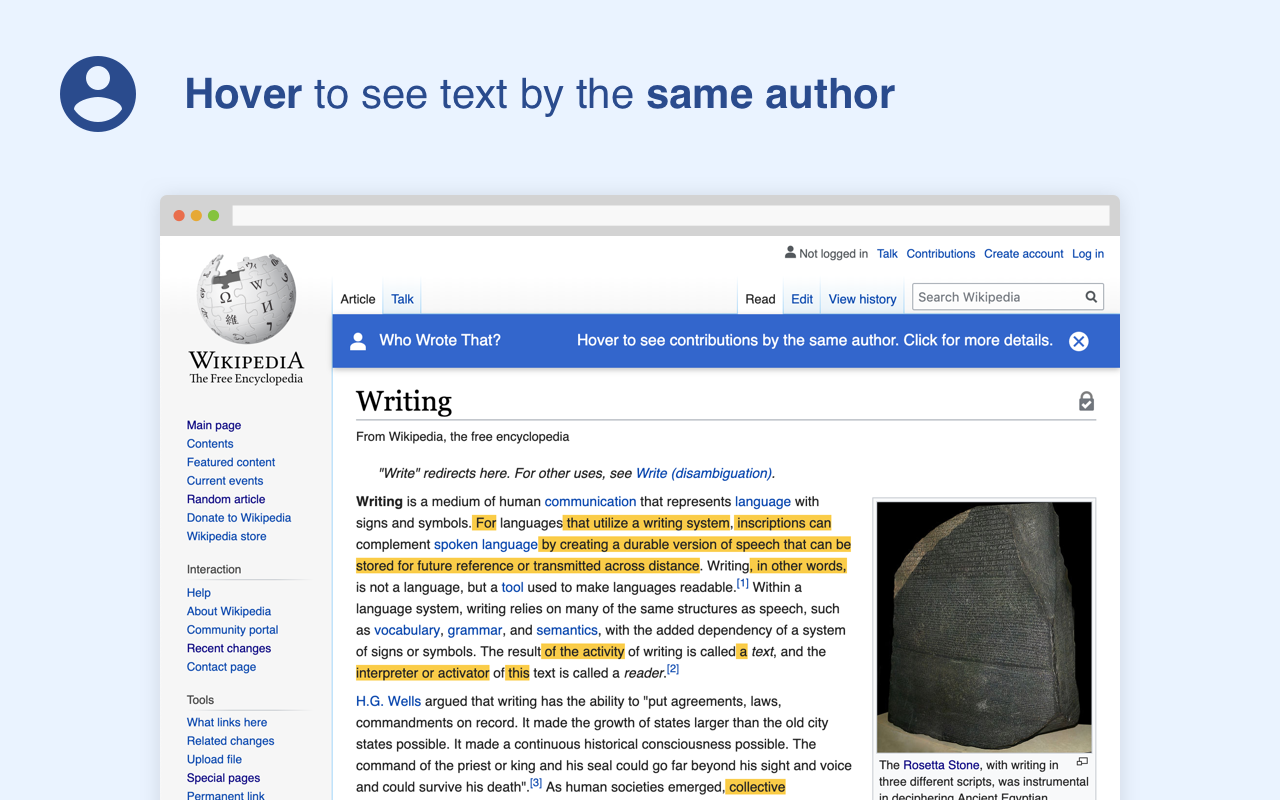Click the padlock icon beside the Writing title
The width and height of the screenshot is (1280, 800).
point(1086,399)
